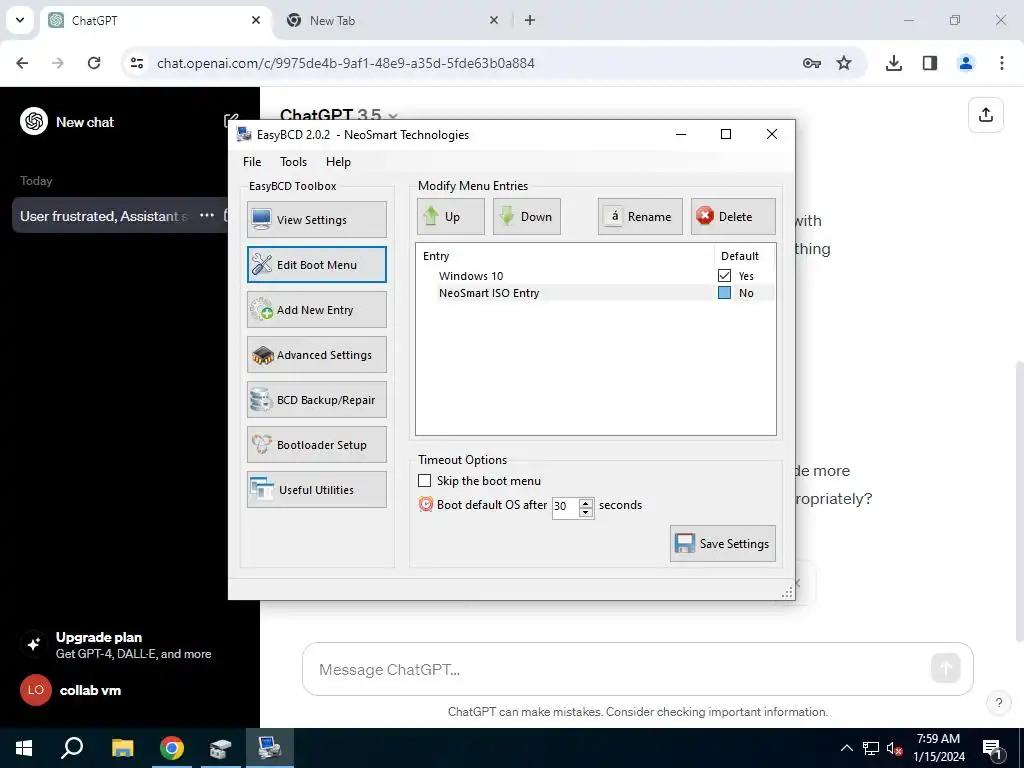Open Add New Entry section

tap(317, 310)
